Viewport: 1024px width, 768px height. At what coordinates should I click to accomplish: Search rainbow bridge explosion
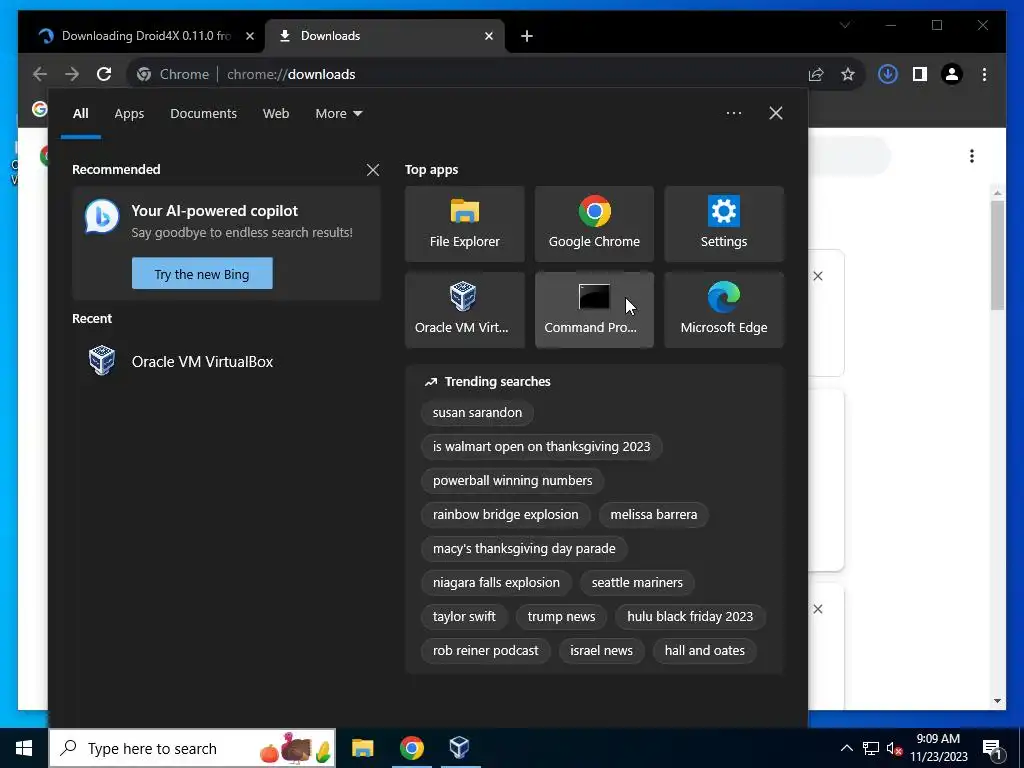point(505,515)
